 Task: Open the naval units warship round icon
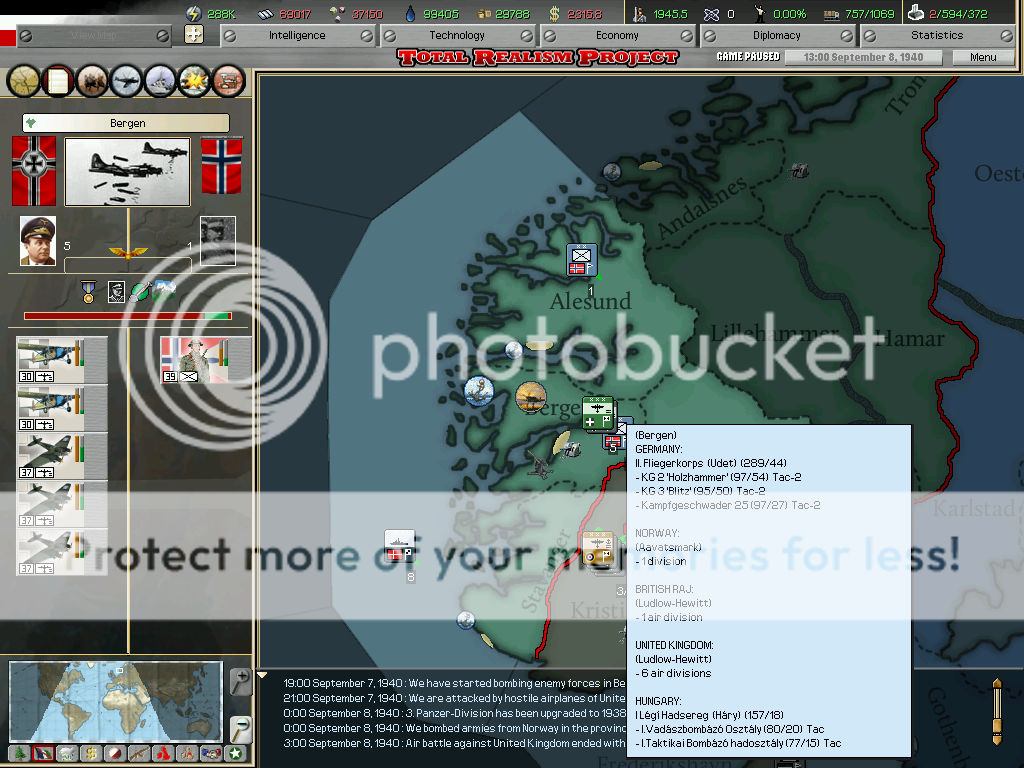tap(160, 80)
